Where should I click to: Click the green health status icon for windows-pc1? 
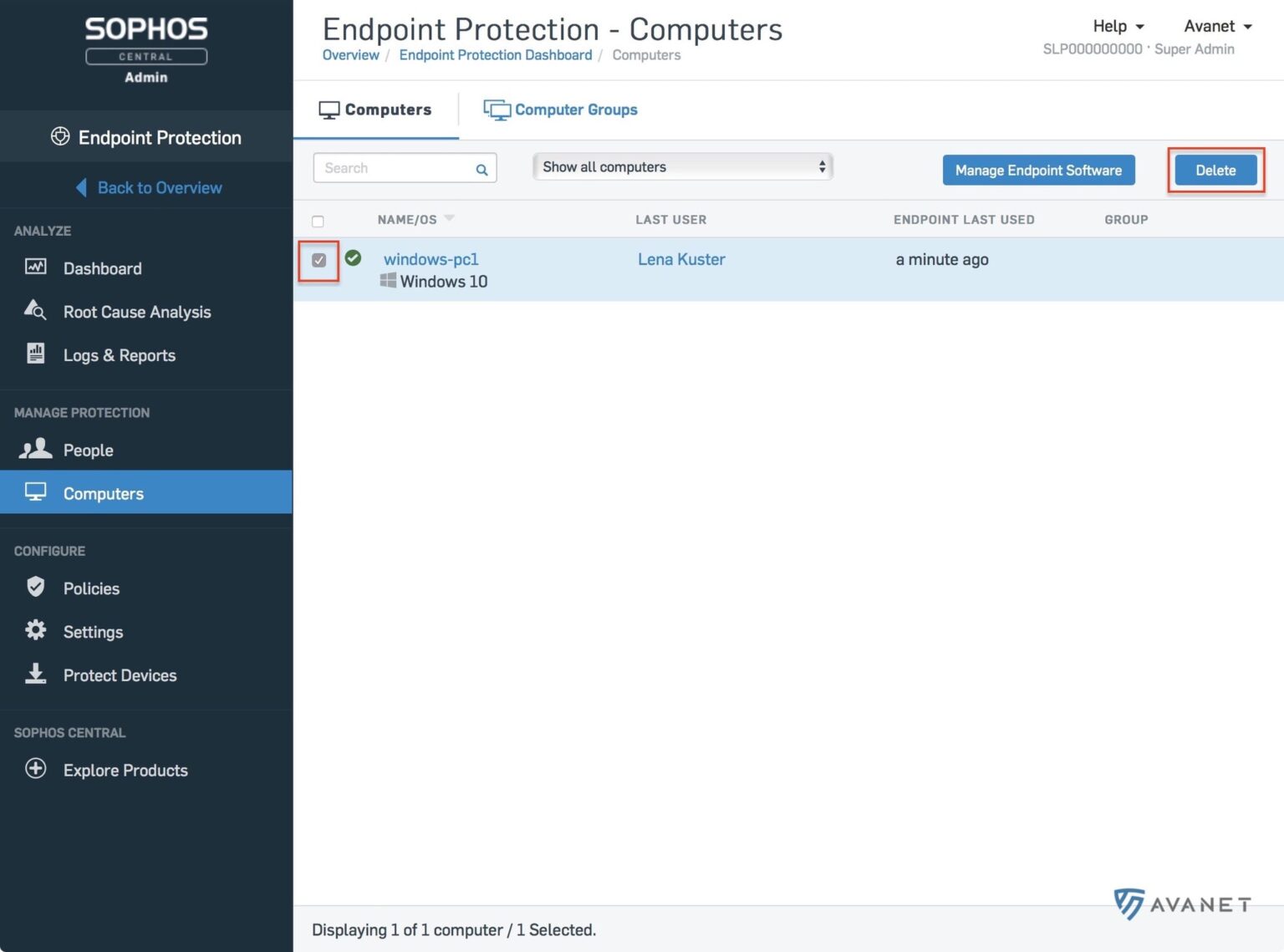(x=353, y=258)
